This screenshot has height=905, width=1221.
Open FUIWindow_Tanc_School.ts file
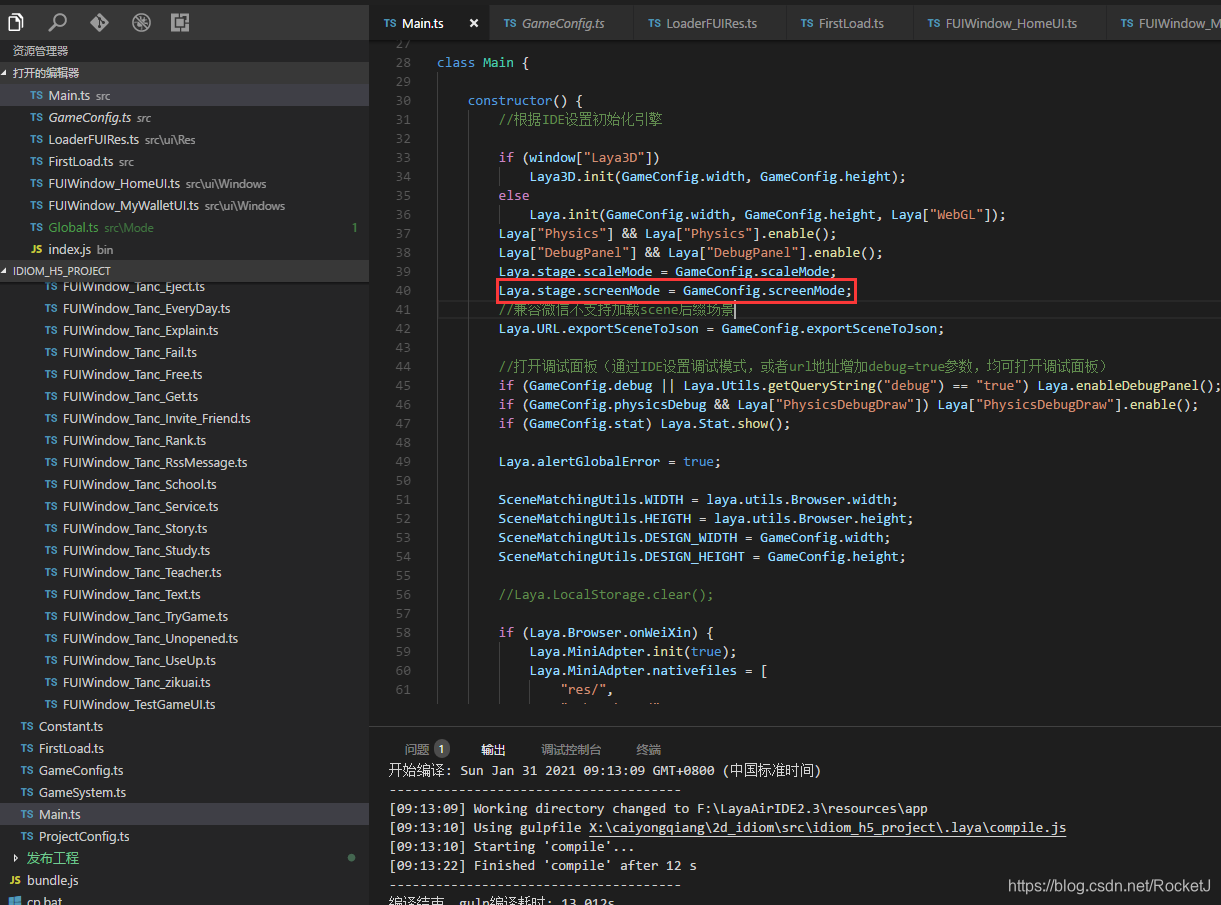click(184, 484)
